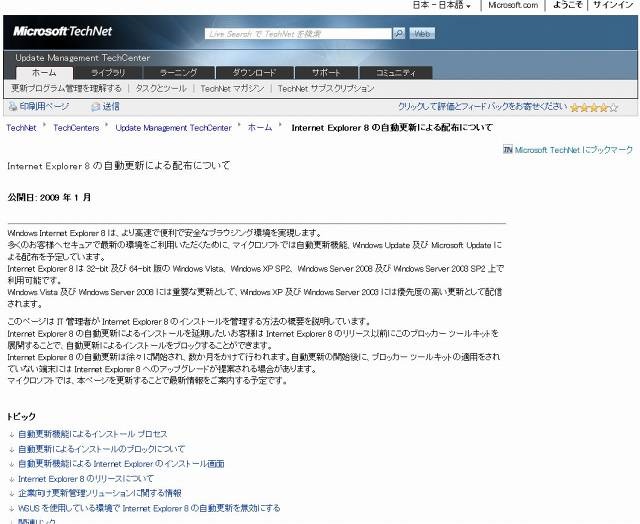
Task: Click the トピック heading
Action: pos(21,417)
